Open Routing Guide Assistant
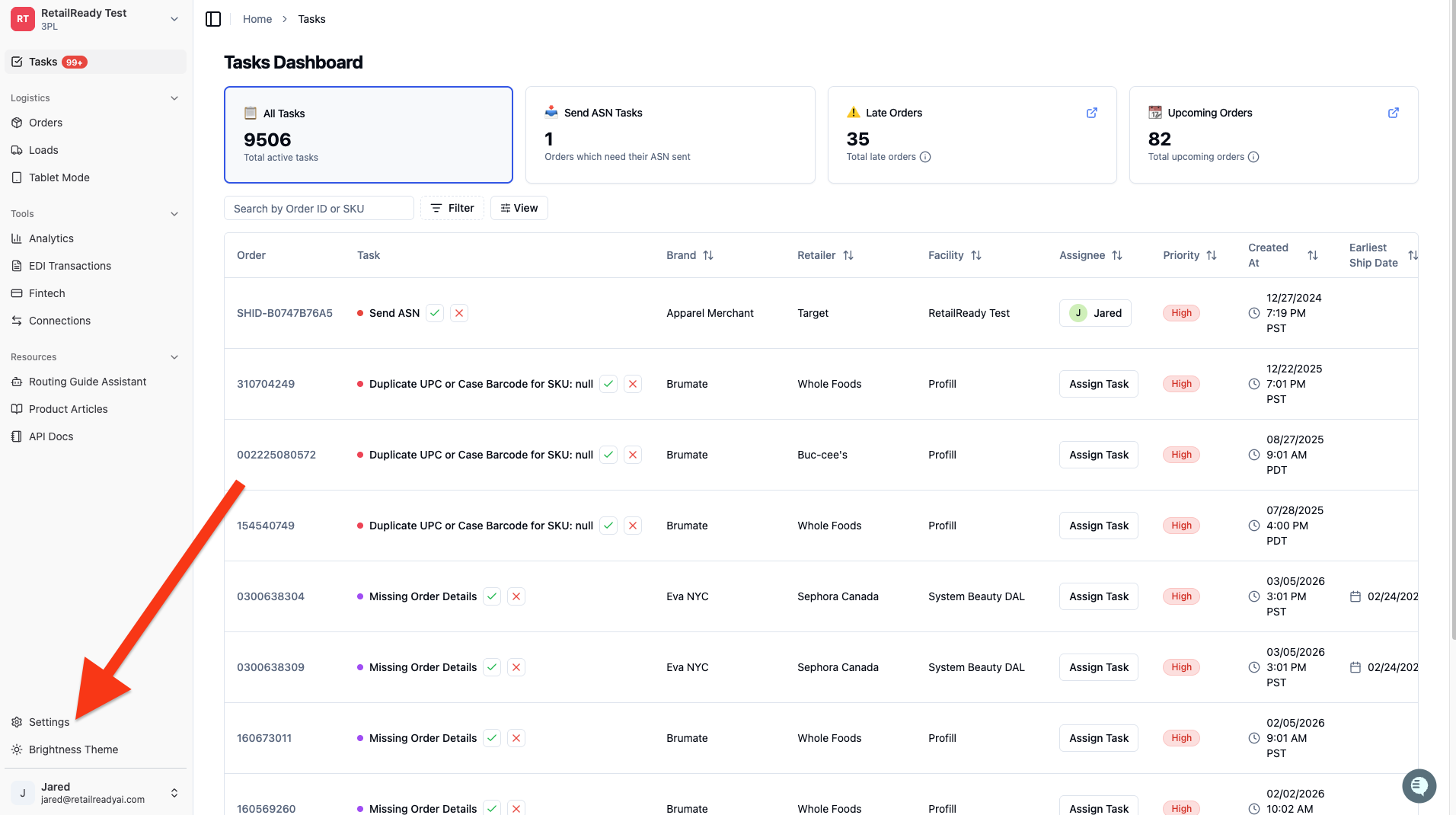This screenshot has width=1456, height=815. pos(88,382)
